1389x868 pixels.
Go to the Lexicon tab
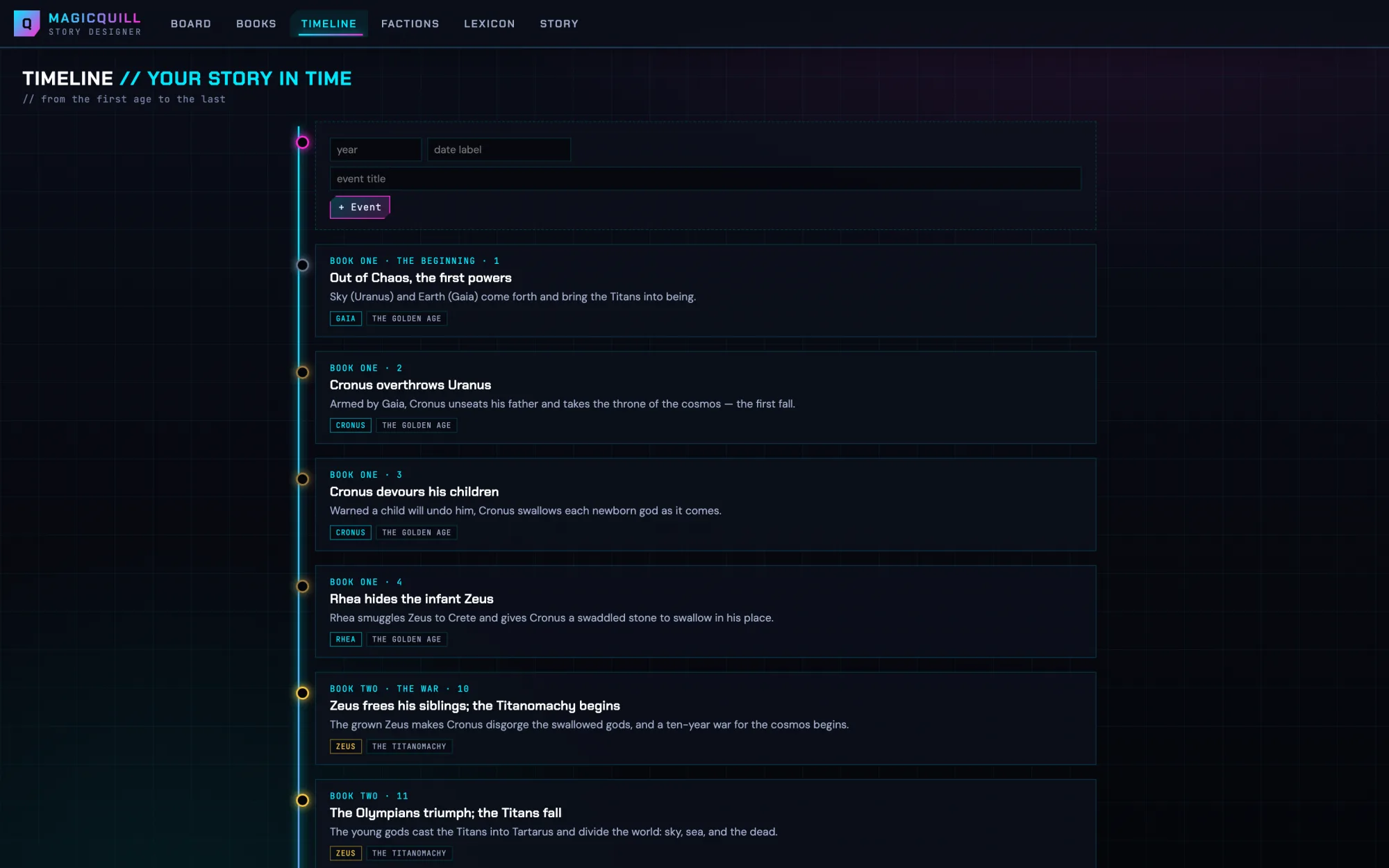point(490,24)
